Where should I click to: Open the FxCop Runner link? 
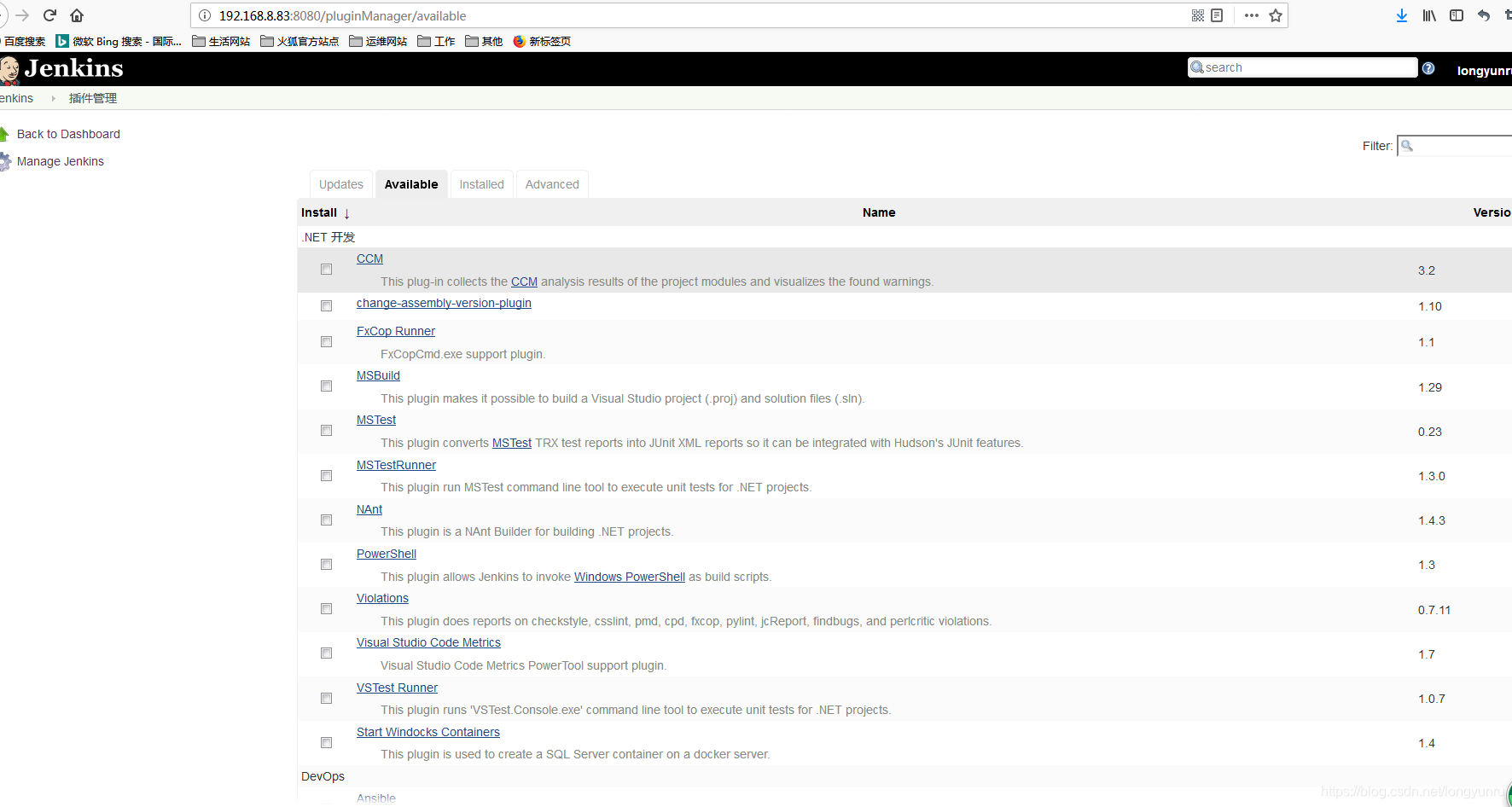pos(396,331)
